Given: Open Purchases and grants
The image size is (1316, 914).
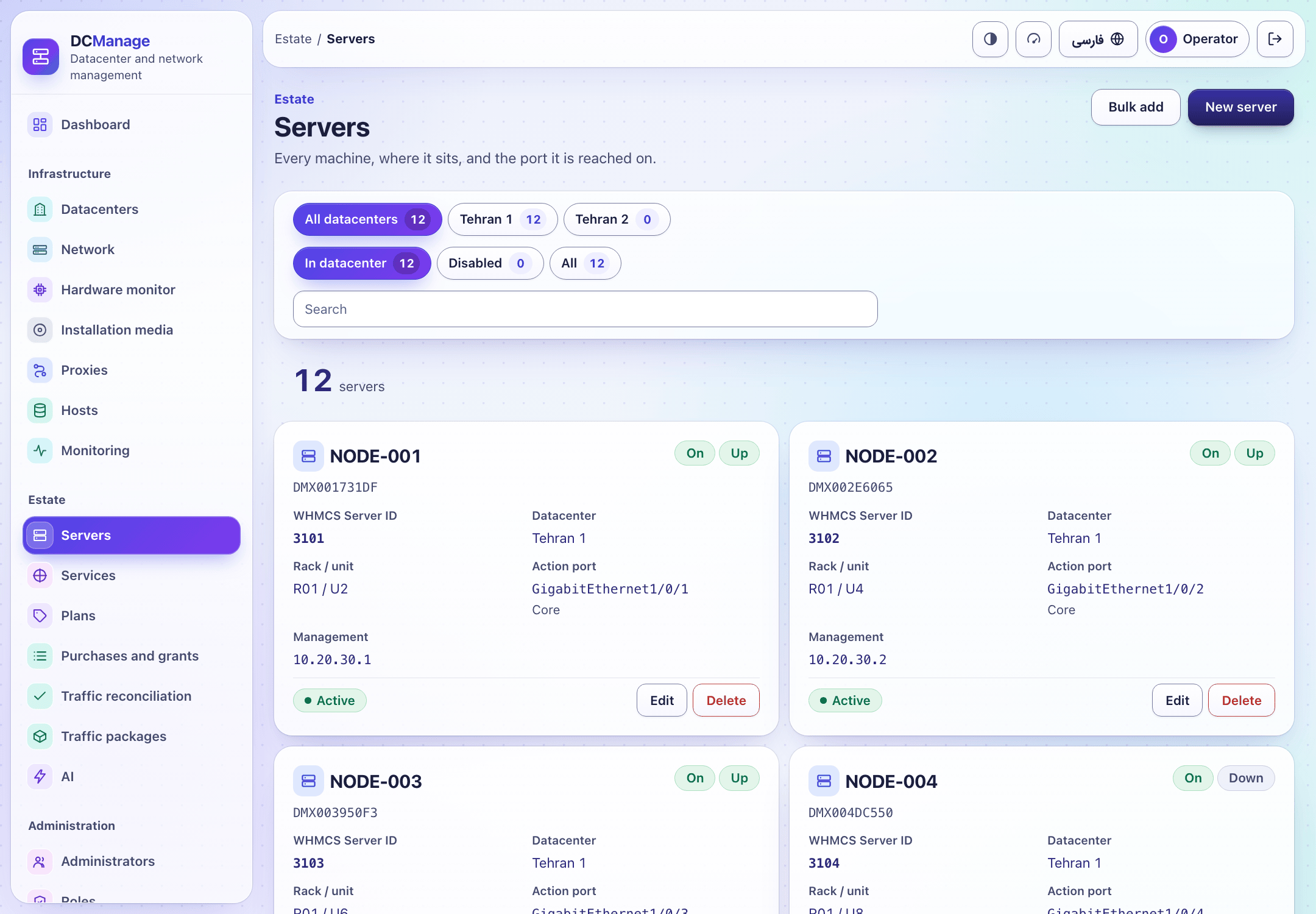Looking at the screenshot, I should [x=132, y=656].
